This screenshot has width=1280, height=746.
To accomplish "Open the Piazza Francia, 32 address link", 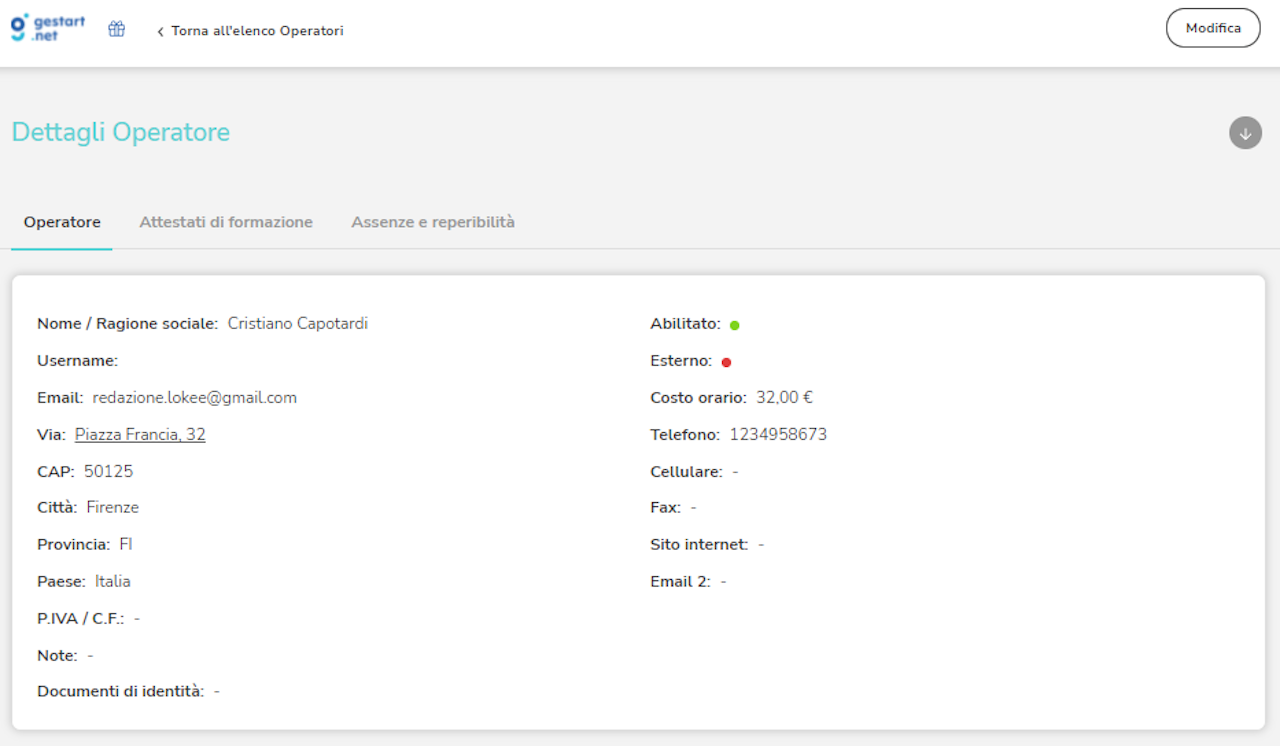I will tap(140, 434).
